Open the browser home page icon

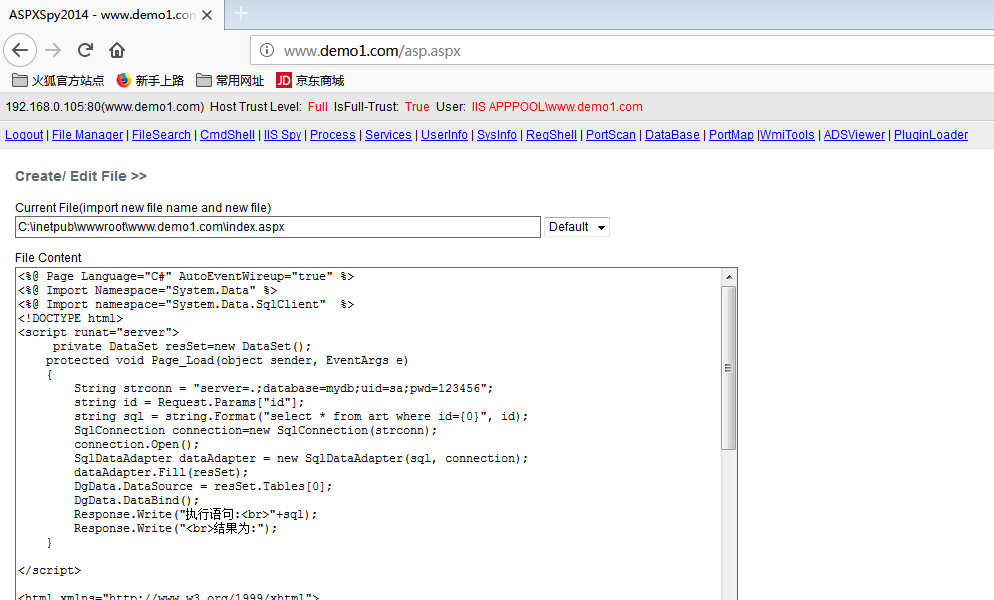pyautogui.click(x=117, y=50)
